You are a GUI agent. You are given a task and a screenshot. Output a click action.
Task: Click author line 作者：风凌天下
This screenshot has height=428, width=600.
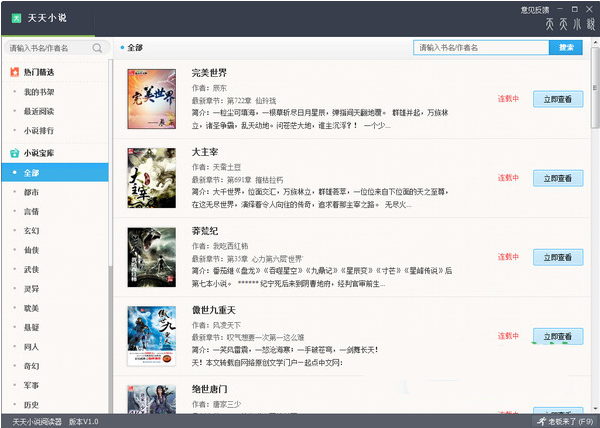coord(216,325)
